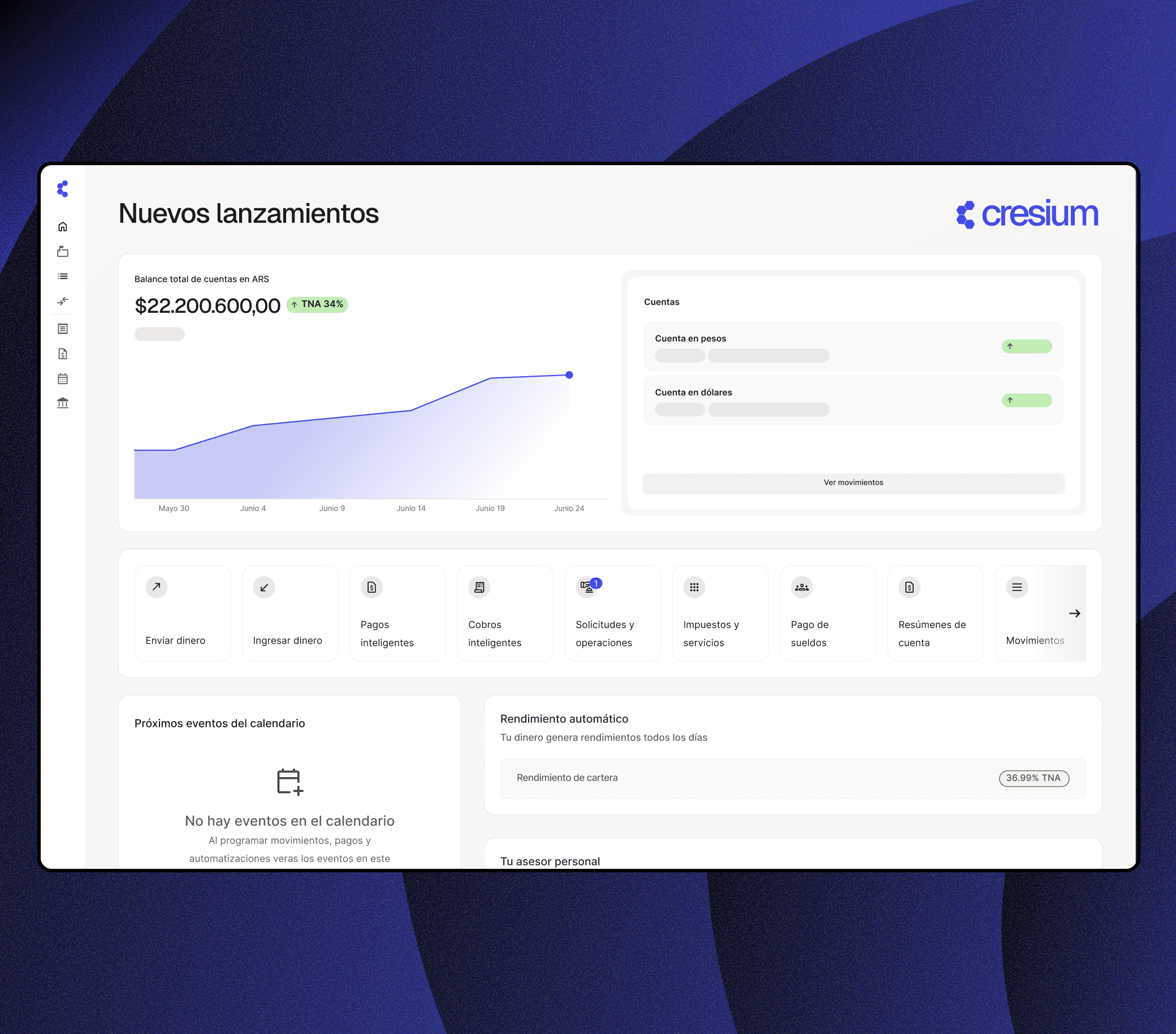
Task: Open Solicitudes y operaciones with notification badge
Action: (613, 613)
